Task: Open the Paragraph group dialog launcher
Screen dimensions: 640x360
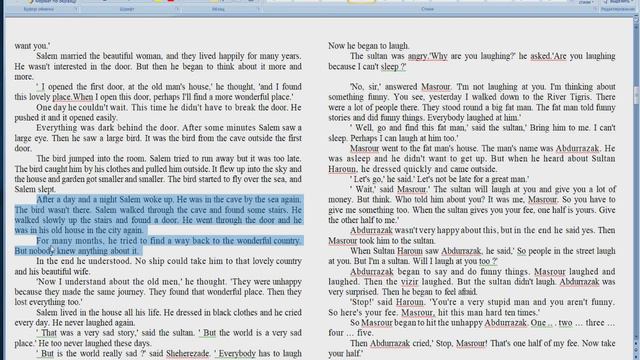Action: (x=258, y=9)
